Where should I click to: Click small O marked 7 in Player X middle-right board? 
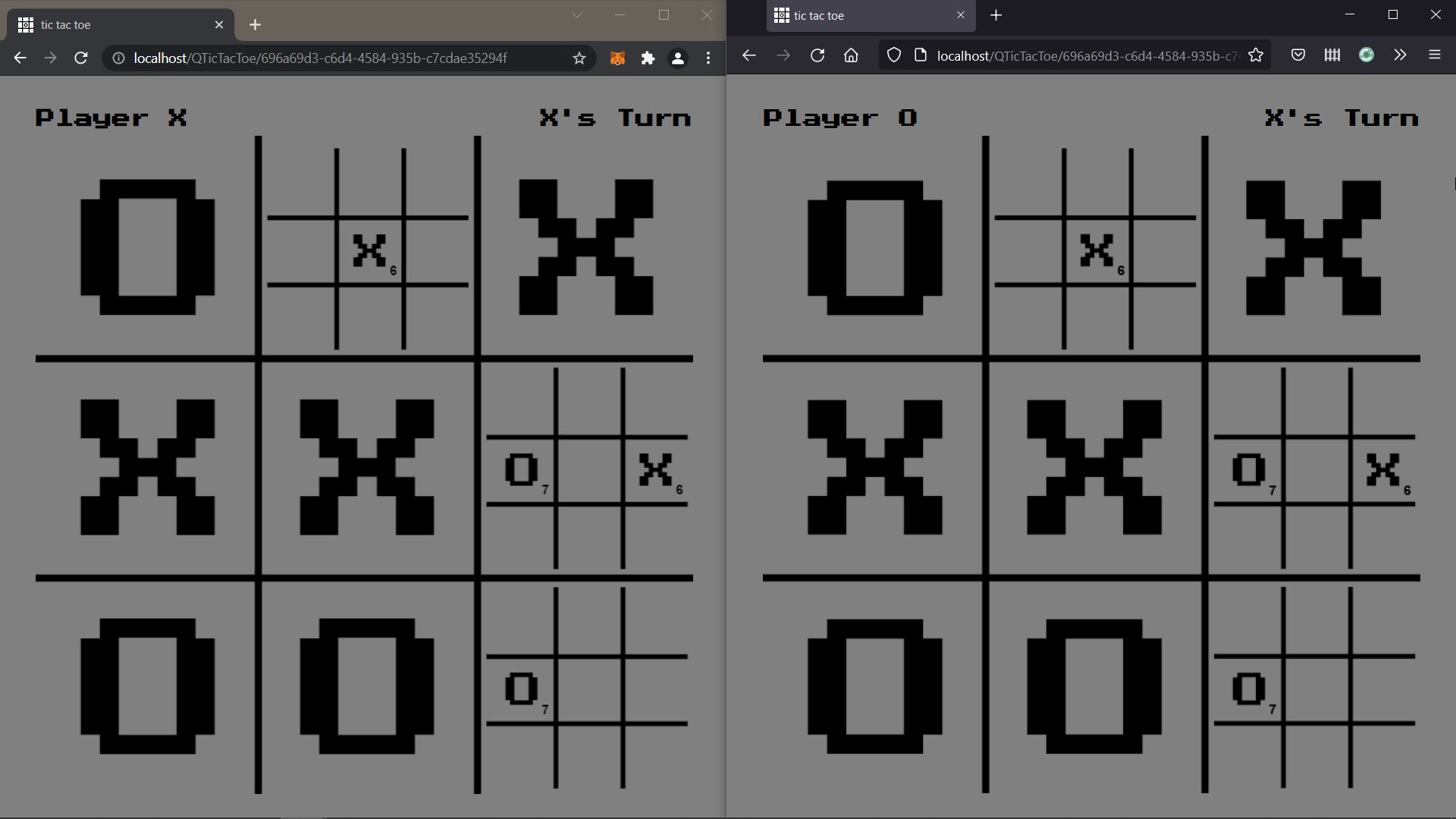point(522,470)
